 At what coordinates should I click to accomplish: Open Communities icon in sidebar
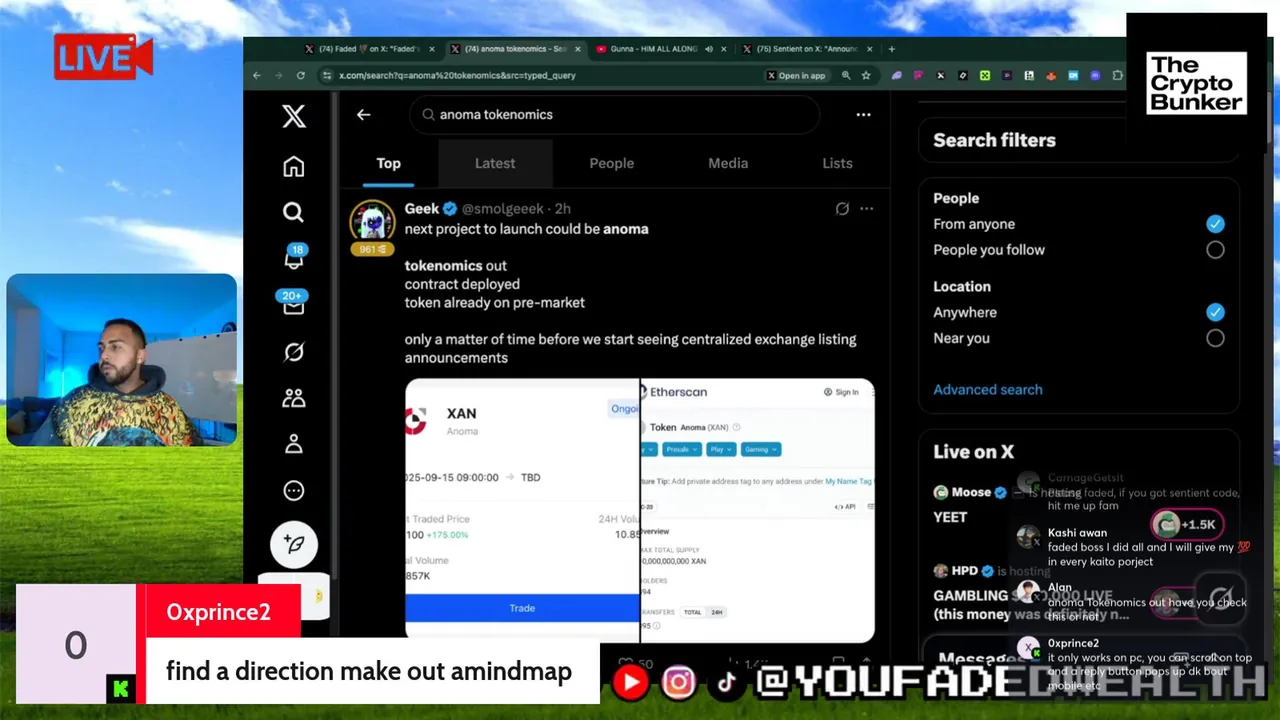[294, 398]
